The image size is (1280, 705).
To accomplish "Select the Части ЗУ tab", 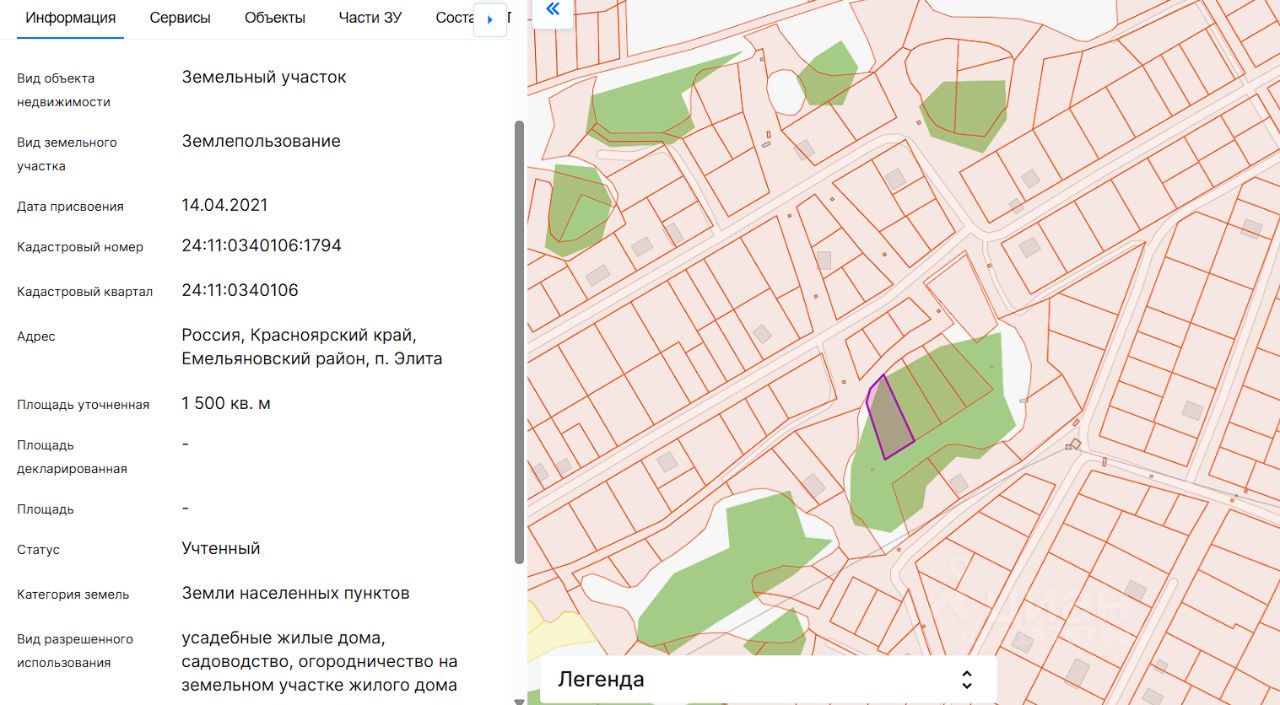I will [370, 18].
